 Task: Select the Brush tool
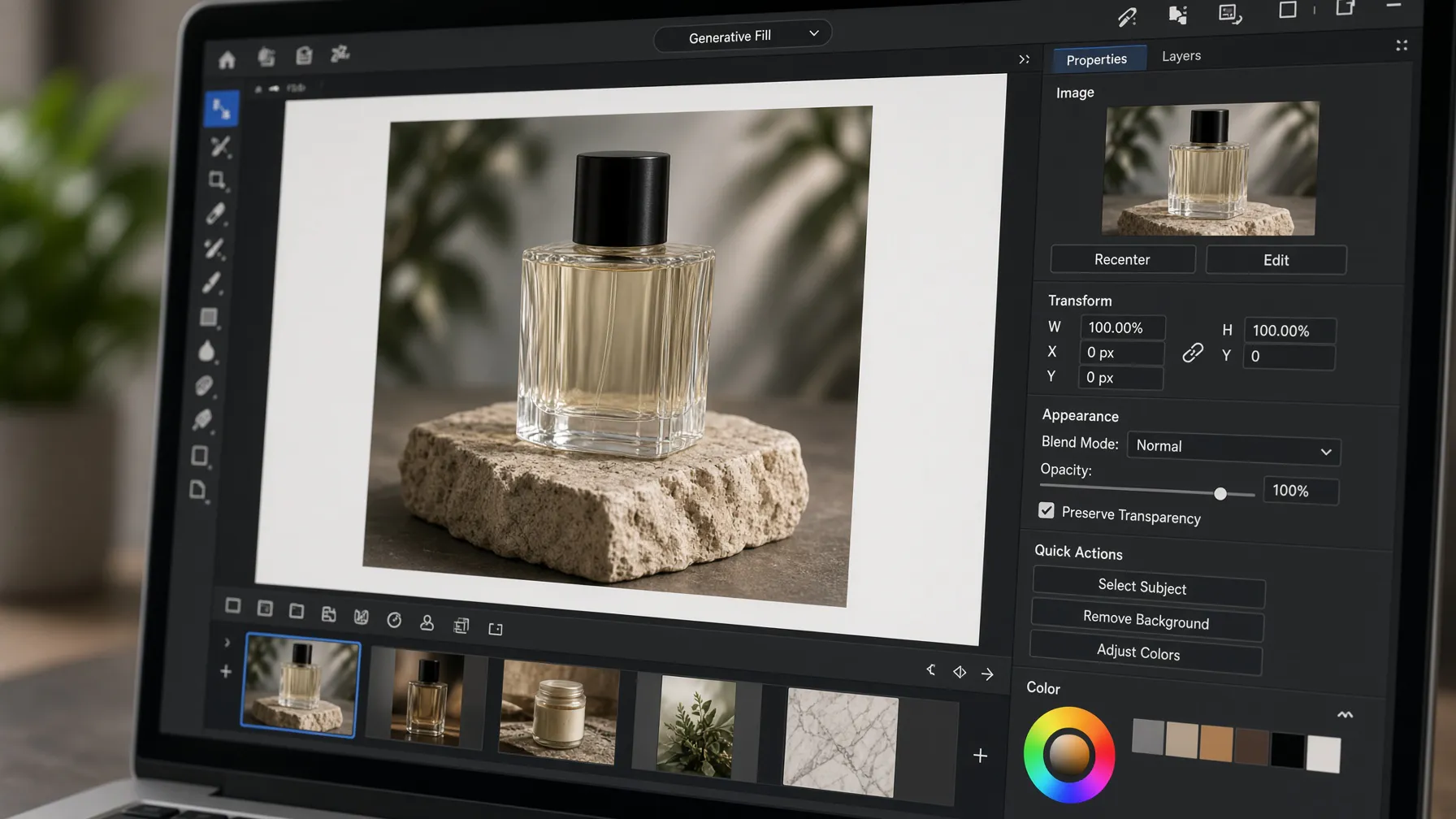tap(211, 283)
